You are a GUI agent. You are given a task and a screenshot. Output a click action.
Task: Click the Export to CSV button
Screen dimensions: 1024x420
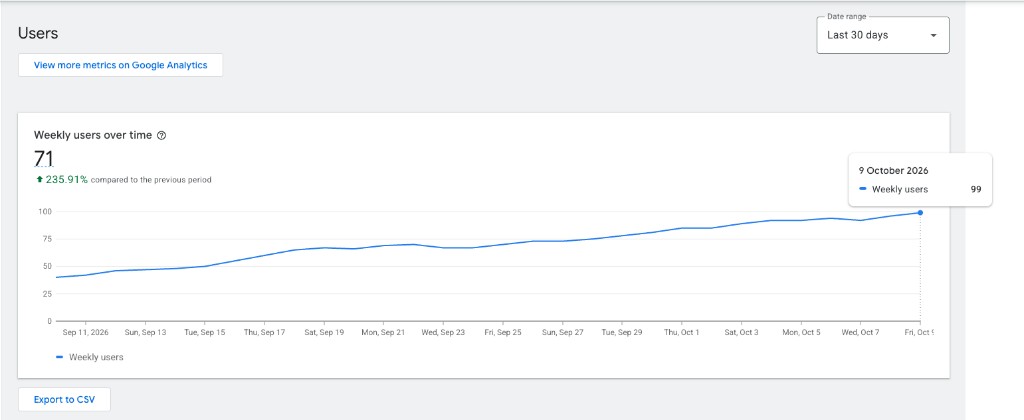point(64,400)
